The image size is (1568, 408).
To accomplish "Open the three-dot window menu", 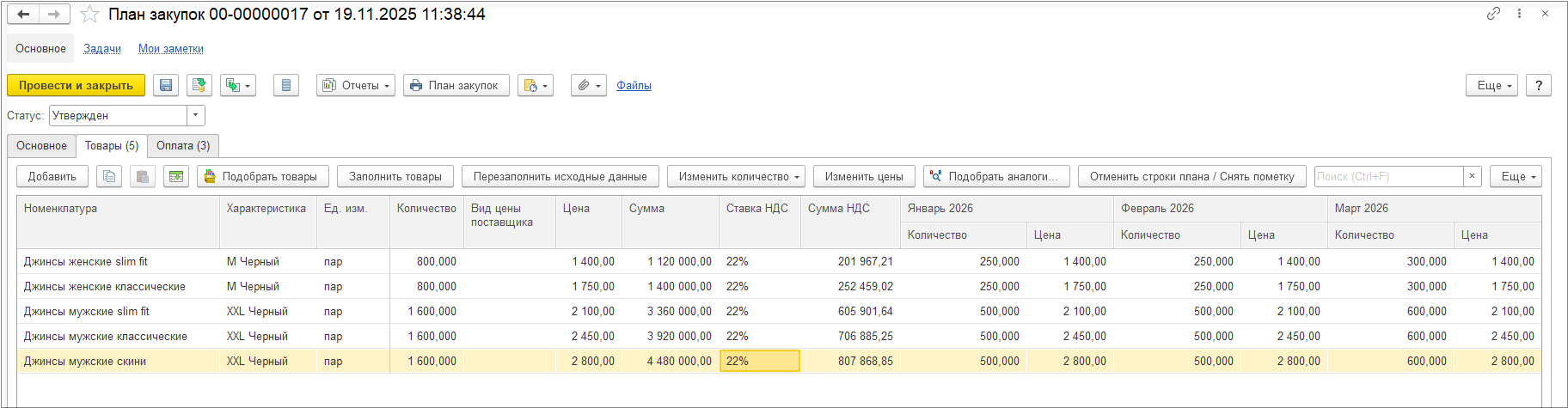I will pos(1519,14).
